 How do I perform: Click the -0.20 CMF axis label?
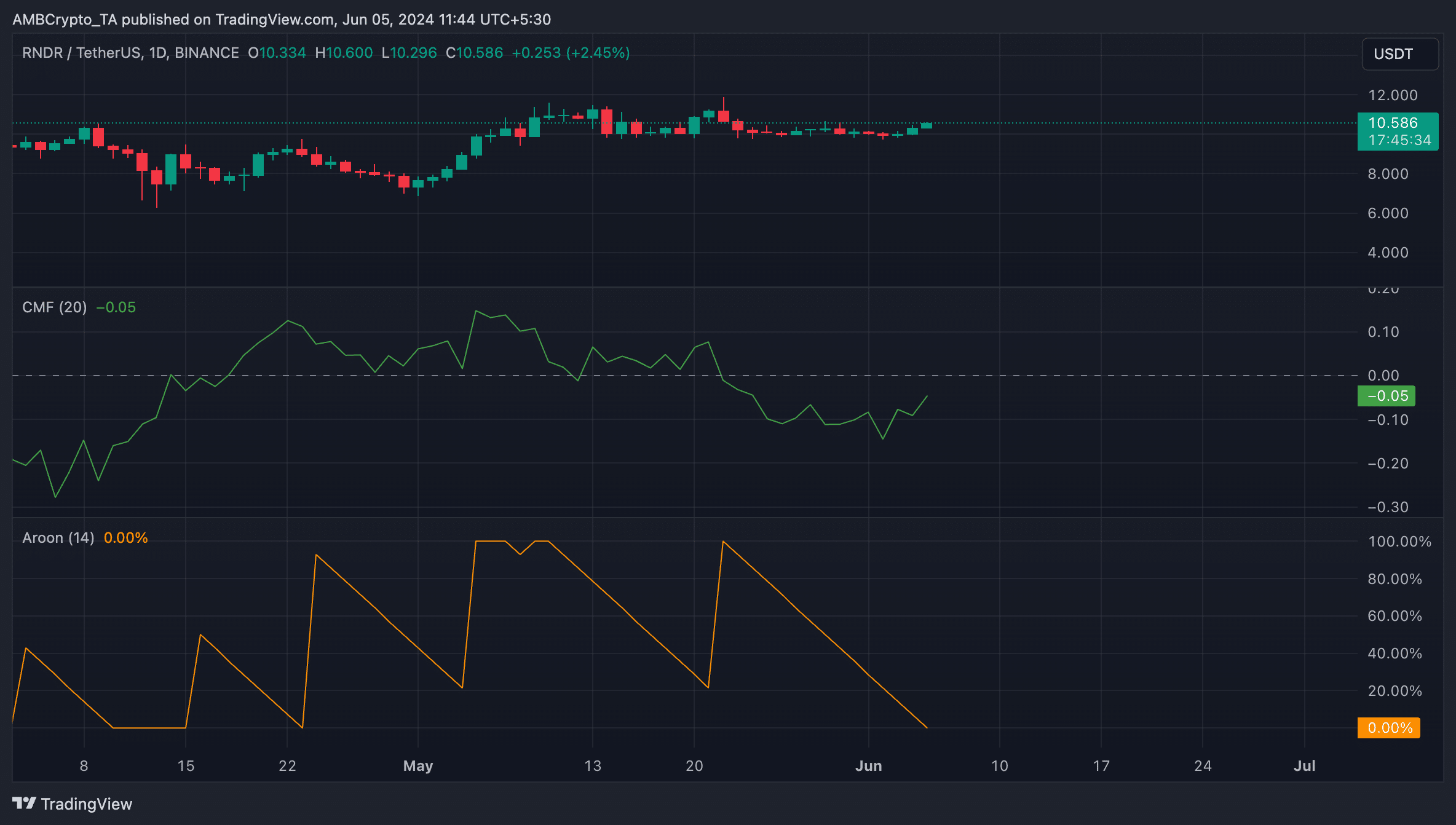(x=1388, y=464)
